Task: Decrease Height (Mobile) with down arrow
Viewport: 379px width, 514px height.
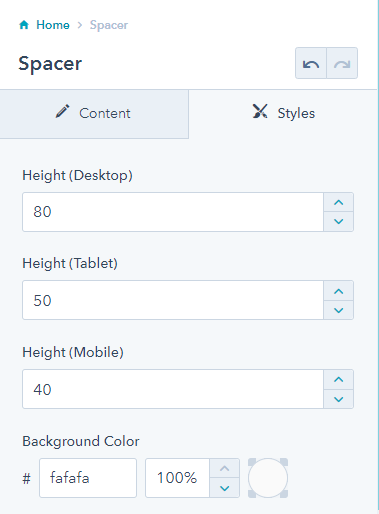Action: click(x=338, y=399)
